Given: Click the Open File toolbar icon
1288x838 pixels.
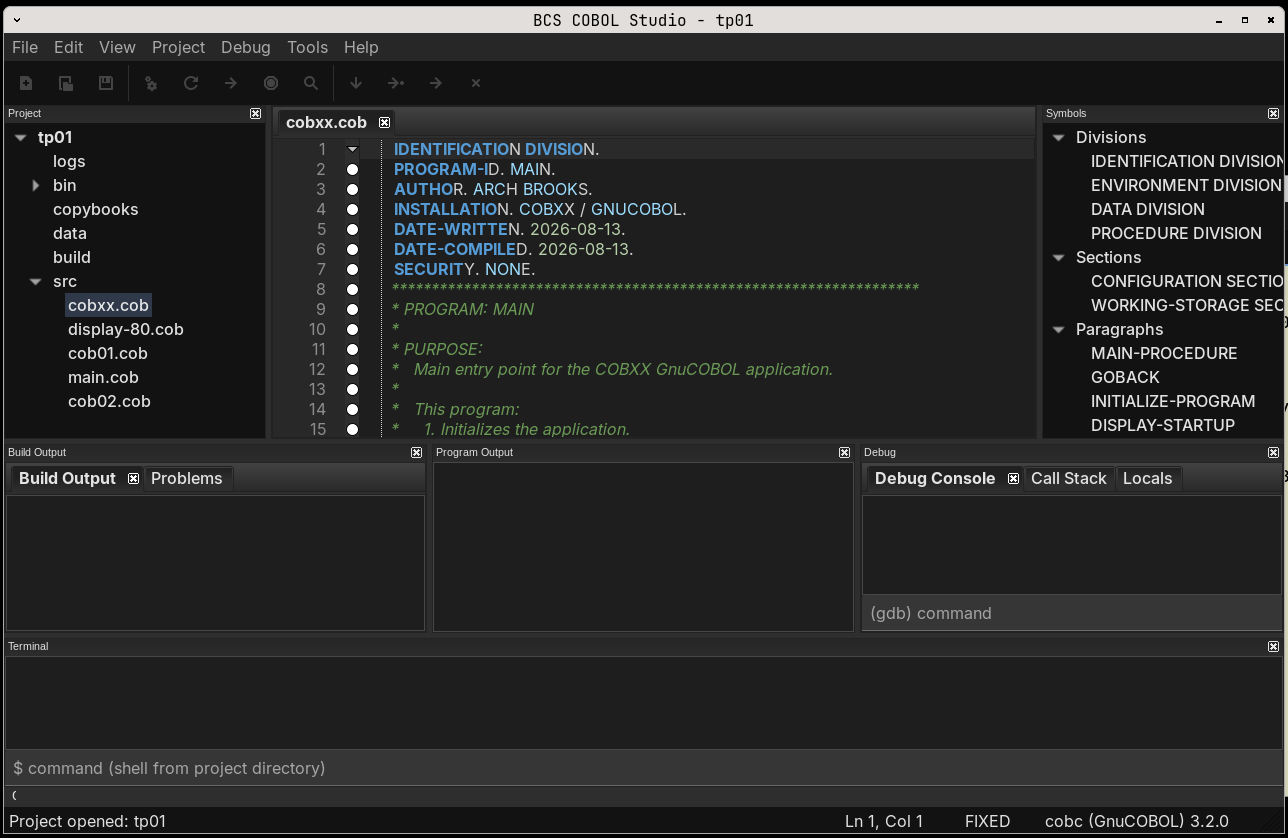Looking at the screenshot, I should tap(66, 83).
